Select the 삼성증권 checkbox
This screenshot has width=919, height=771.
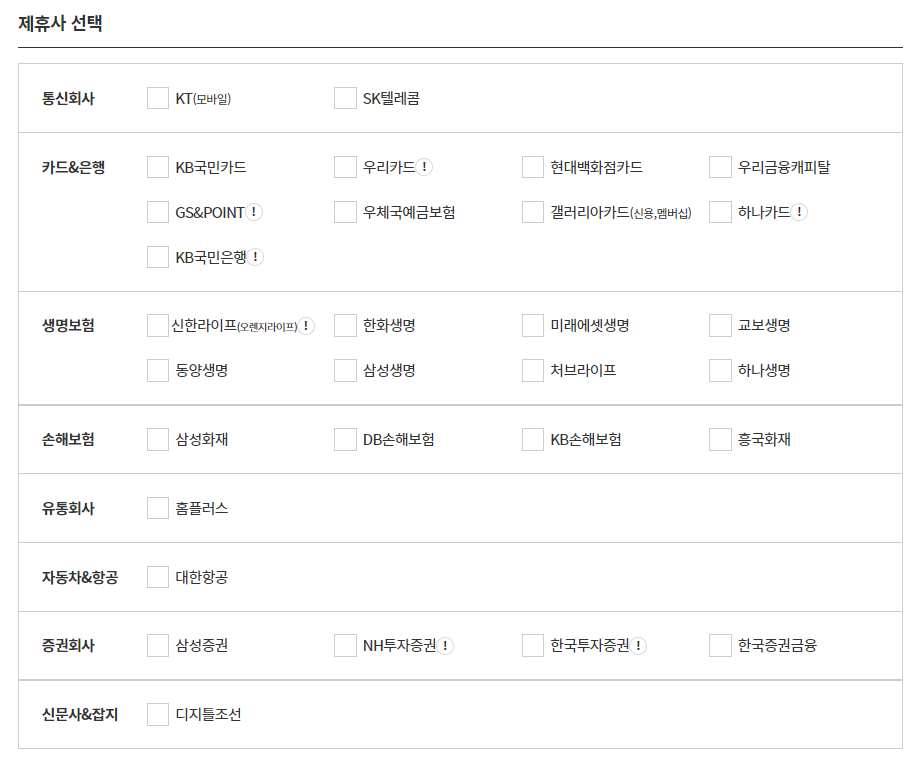click(158, 646)
